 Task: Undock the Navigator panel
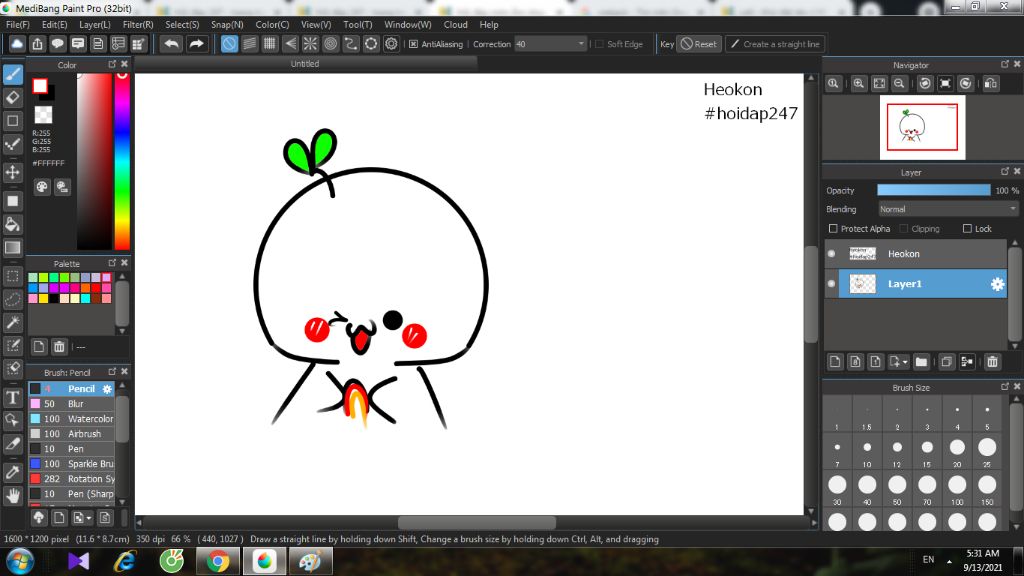(1004, 64)
